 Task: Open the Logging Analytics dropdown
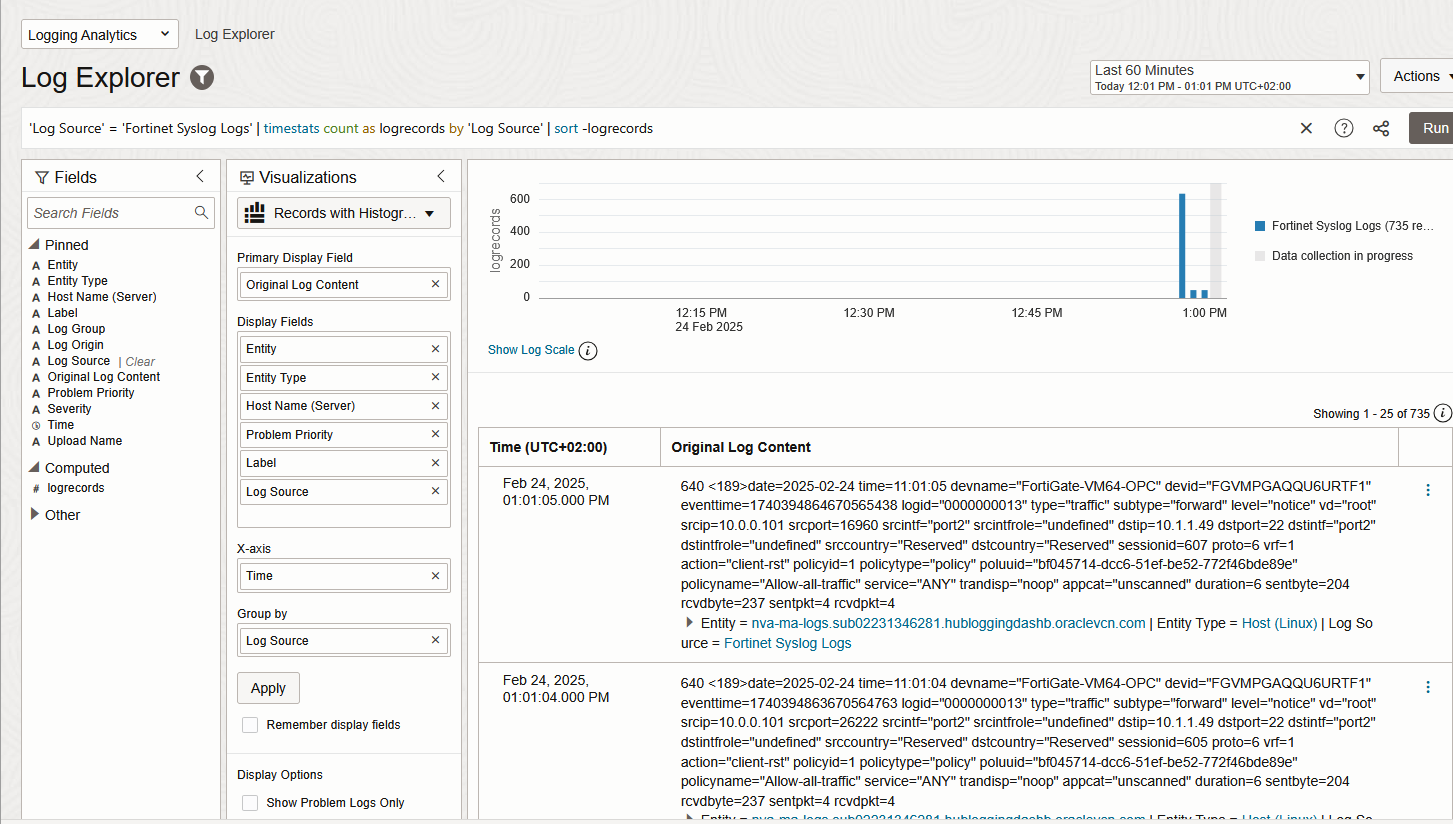click(x=99, y=34)
